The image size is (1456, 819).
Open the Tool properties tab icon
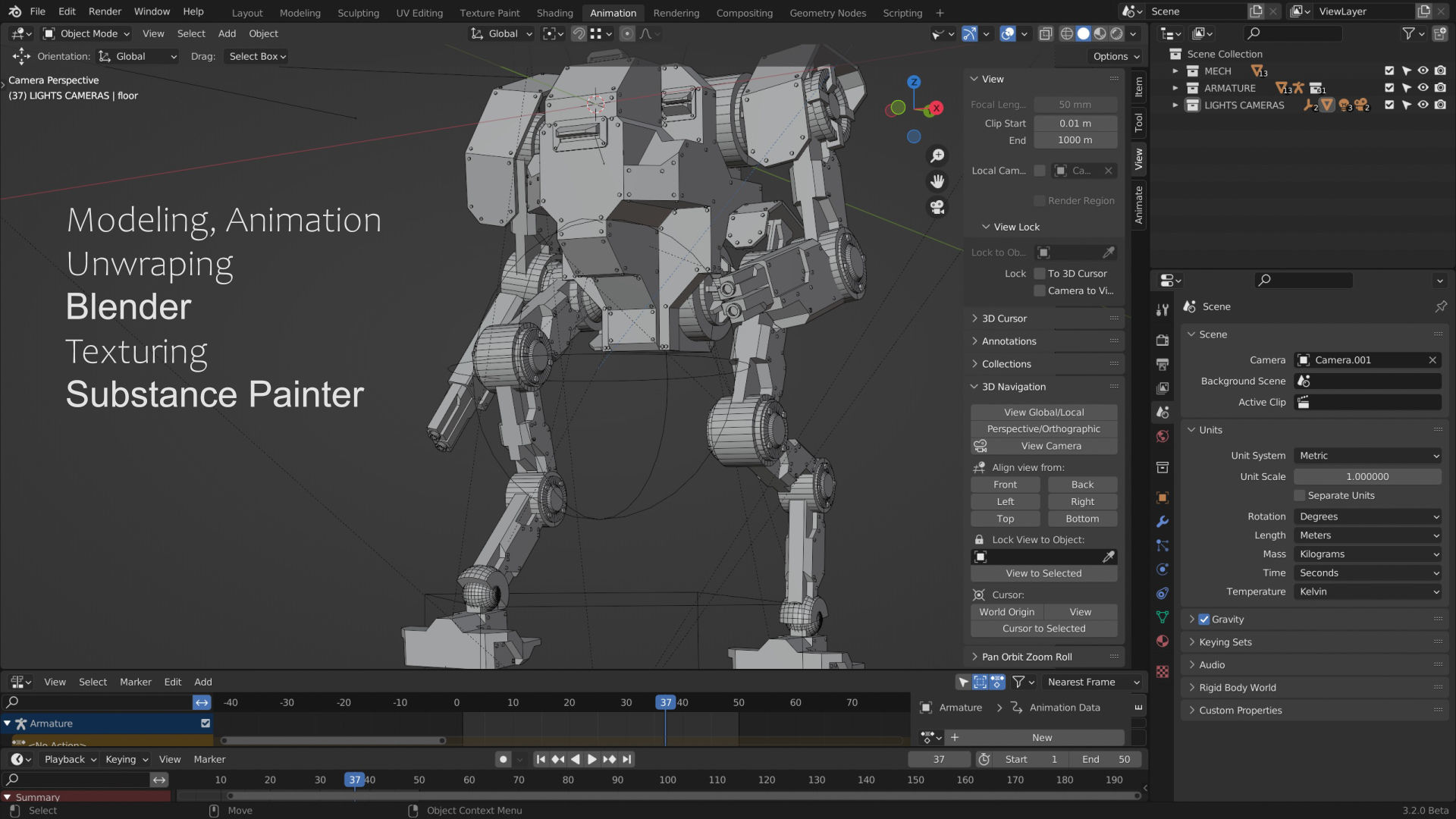[x=1162, y=309]
